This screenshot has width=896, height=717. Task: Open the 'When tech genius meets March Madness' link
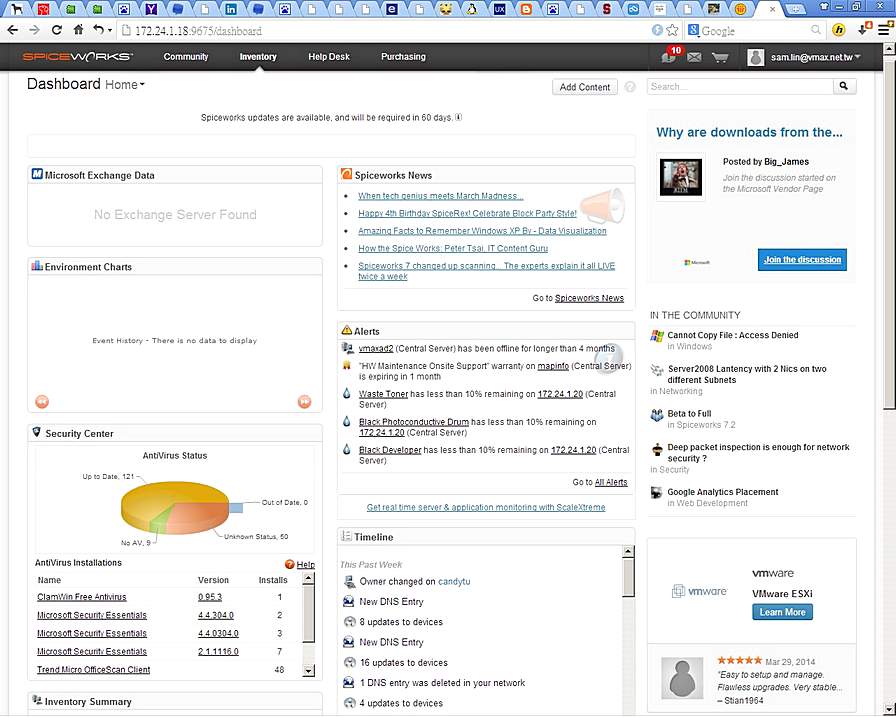[x=441, y=196]
